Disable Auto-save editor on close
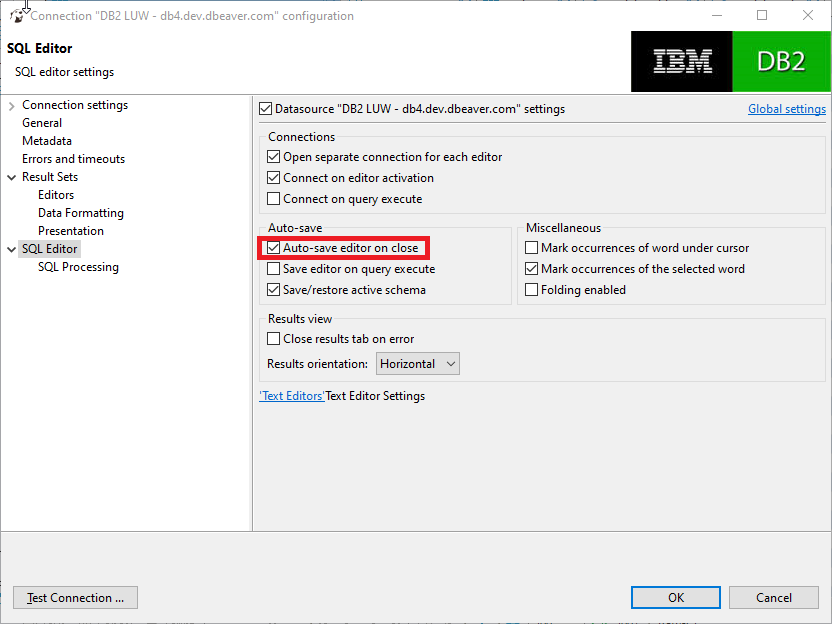 tap(275, 247)
